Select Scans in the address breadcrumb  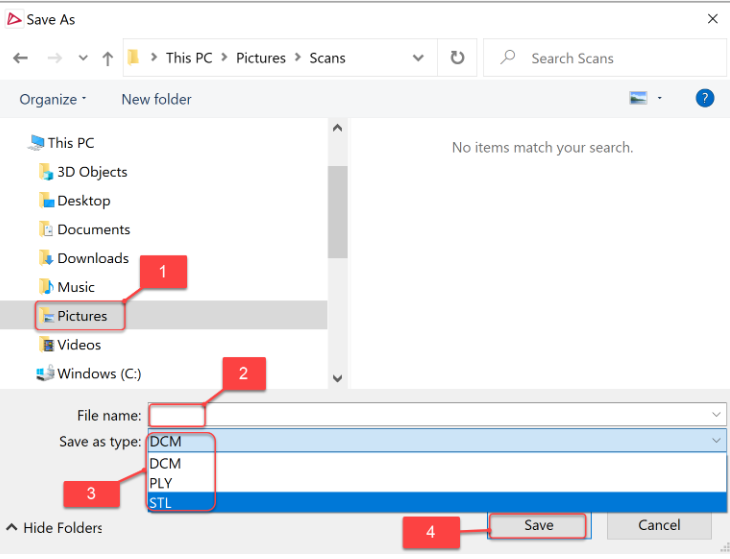327,58
